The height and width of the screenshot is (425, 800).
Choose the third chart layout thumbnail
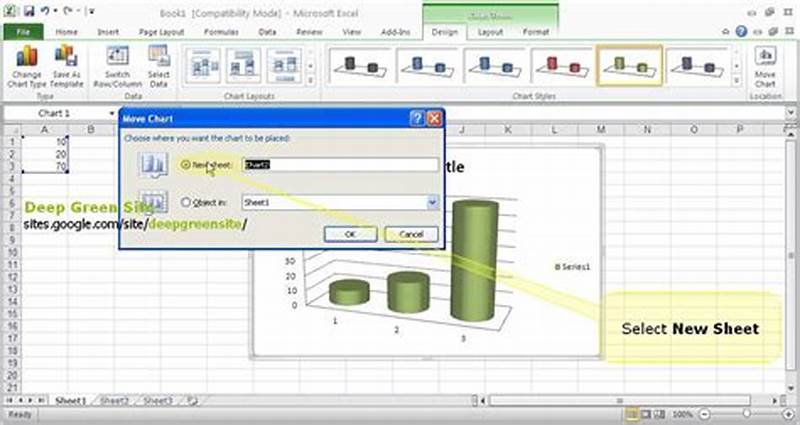[x=284, y=66]
